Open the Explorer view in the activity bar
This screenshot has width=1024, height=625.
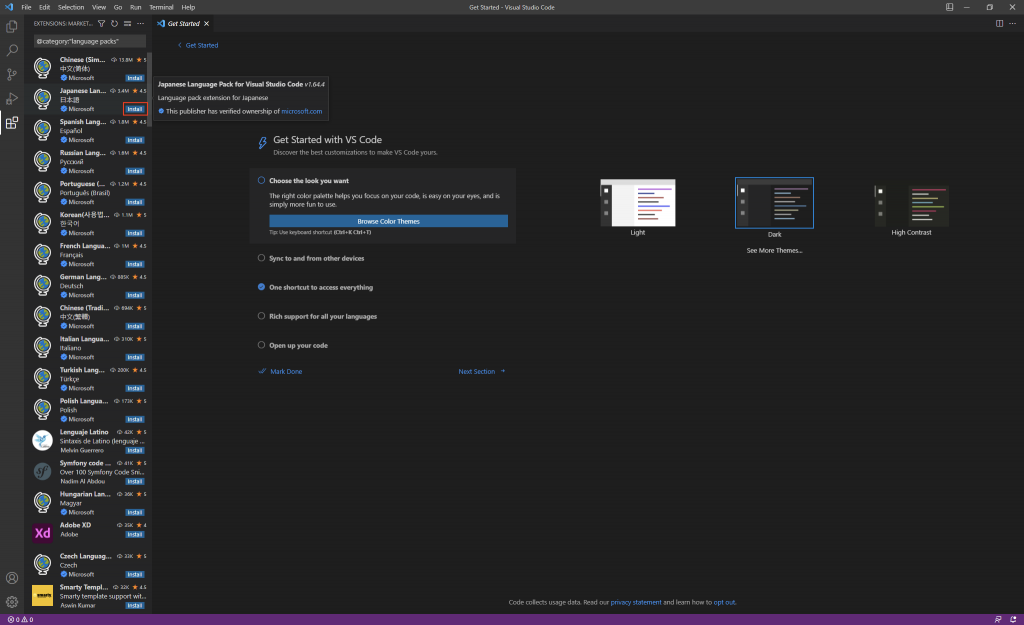(x=12, y=26)
